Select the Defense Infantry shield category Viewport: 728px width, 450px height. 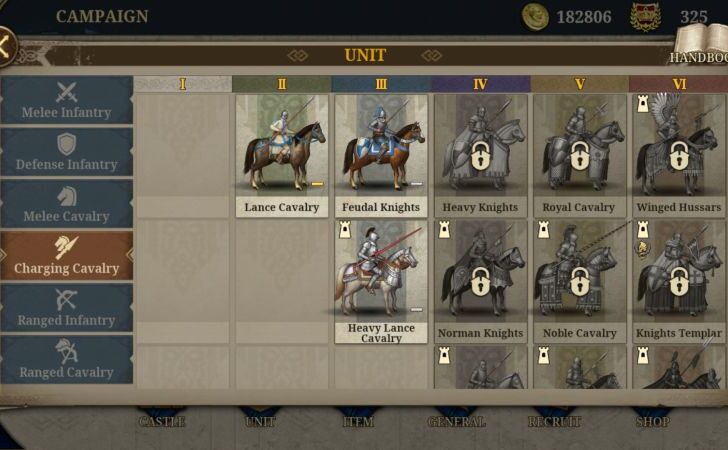[x=66, y=152]
